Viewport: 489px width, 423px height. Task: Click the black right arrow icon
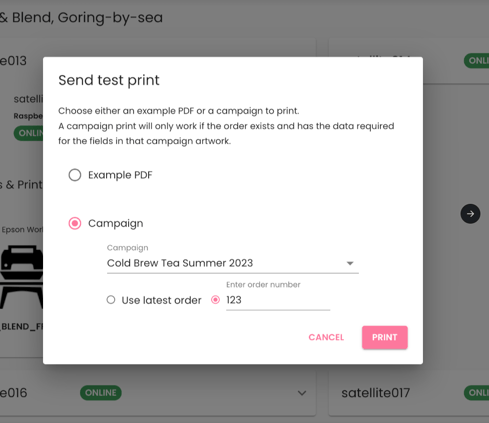470,214
